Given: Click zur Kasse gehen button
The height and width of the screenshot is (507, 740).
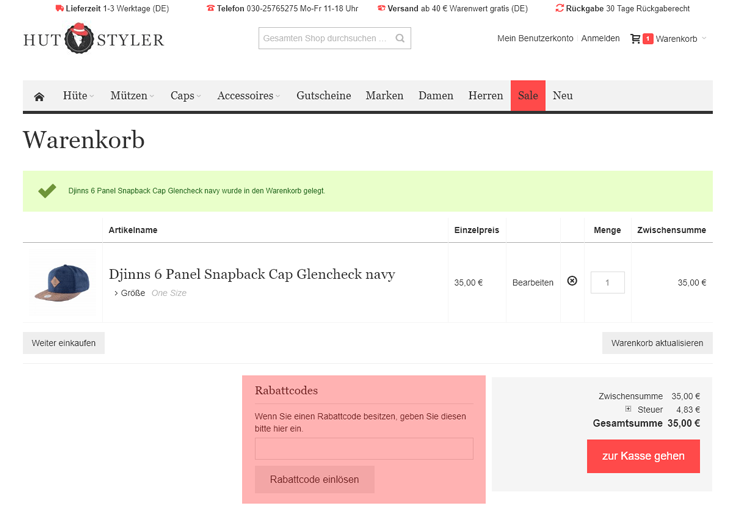Looking at the screenshot, I should click(x=643, y=456).
